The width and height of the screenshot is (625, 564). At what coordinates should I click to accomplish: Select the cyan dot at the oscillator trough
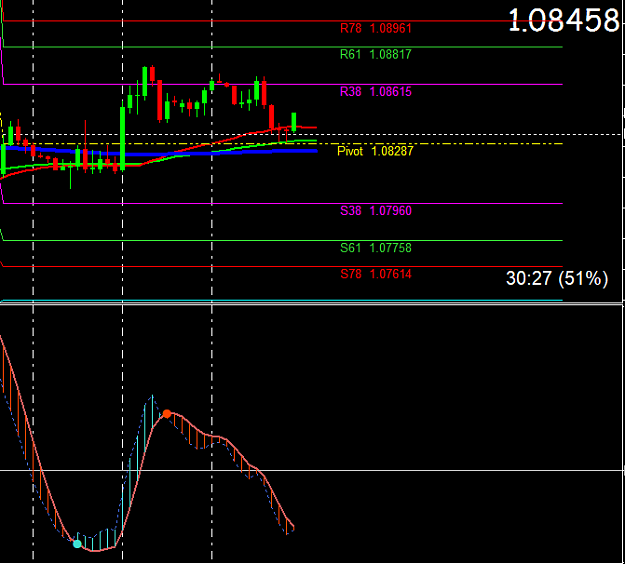coord(77,544)
